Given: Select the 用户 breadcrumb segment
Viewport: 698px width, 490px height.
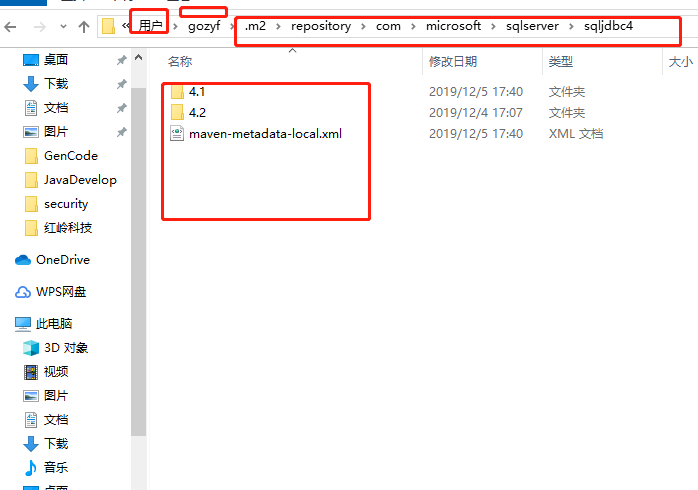Looking at the screenshot, I should 150,26.
